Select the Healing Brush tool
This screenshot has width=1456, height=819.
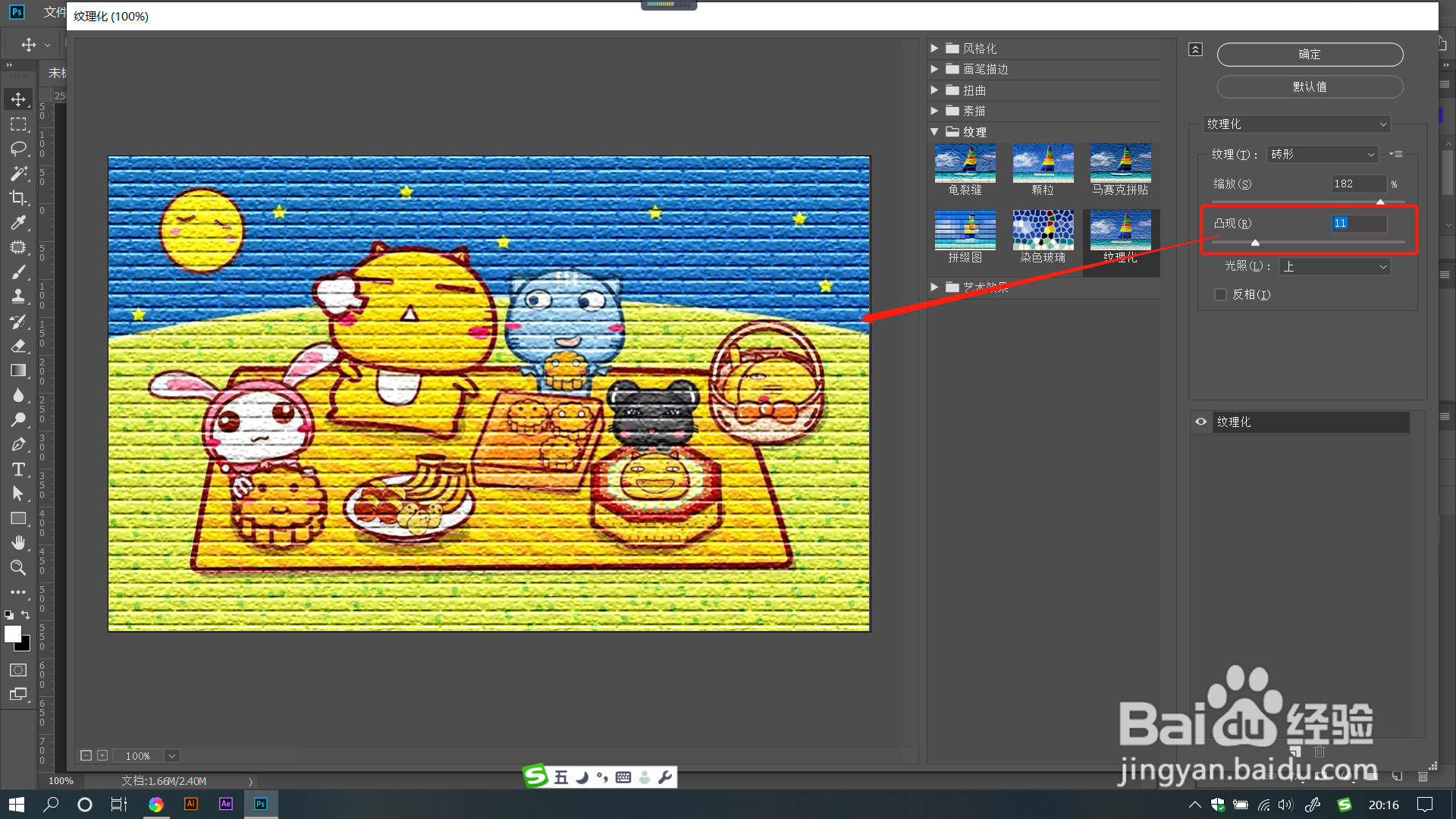18,247
